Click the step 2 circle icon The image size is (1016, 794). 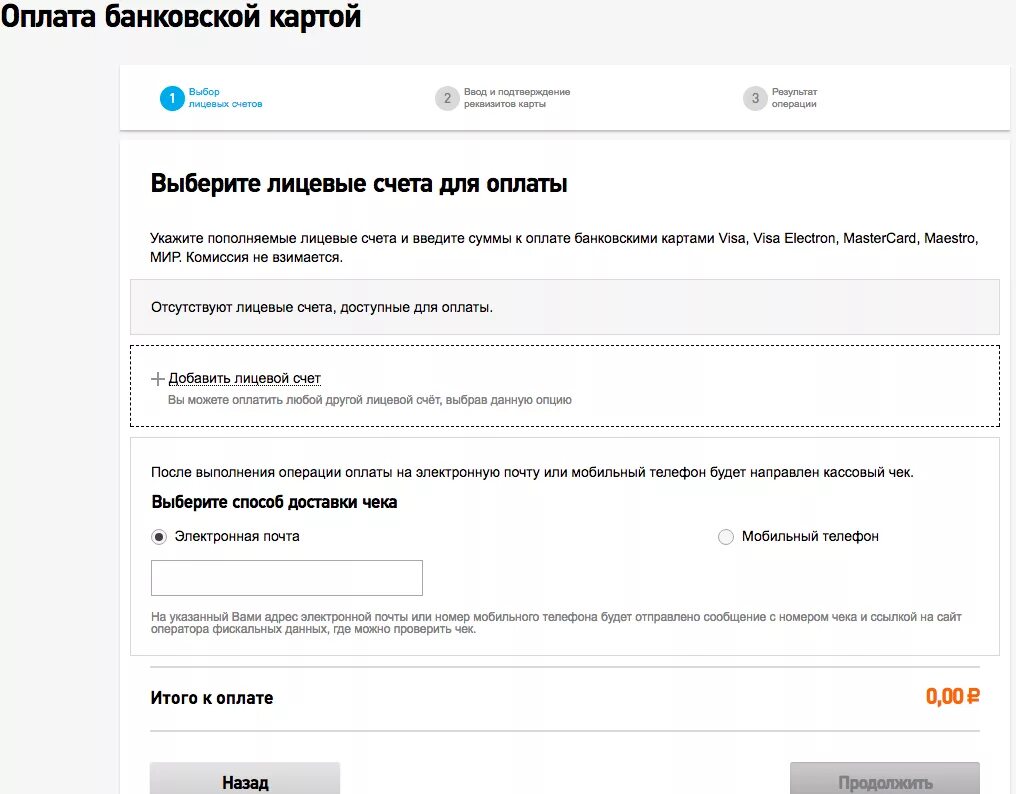pyautogui.click(x=447, y=99)
